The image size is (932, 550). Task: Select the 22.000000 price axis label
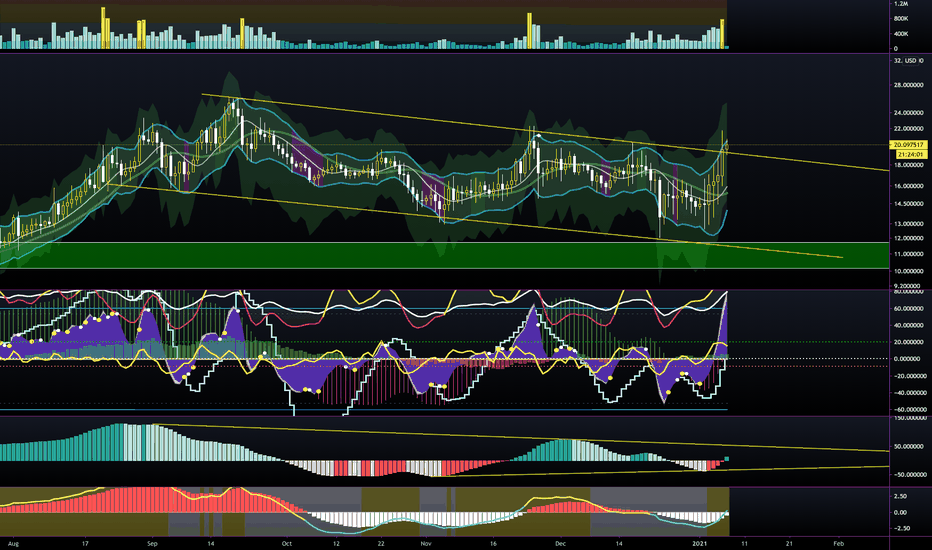tap(908, 128)
